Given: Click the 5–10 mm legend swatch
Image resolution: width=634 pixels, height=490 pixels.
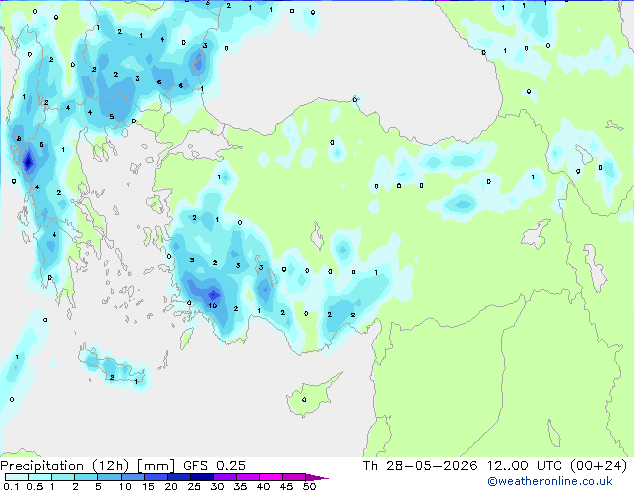Looking at the screenshot, I should (x=109, y=477).
